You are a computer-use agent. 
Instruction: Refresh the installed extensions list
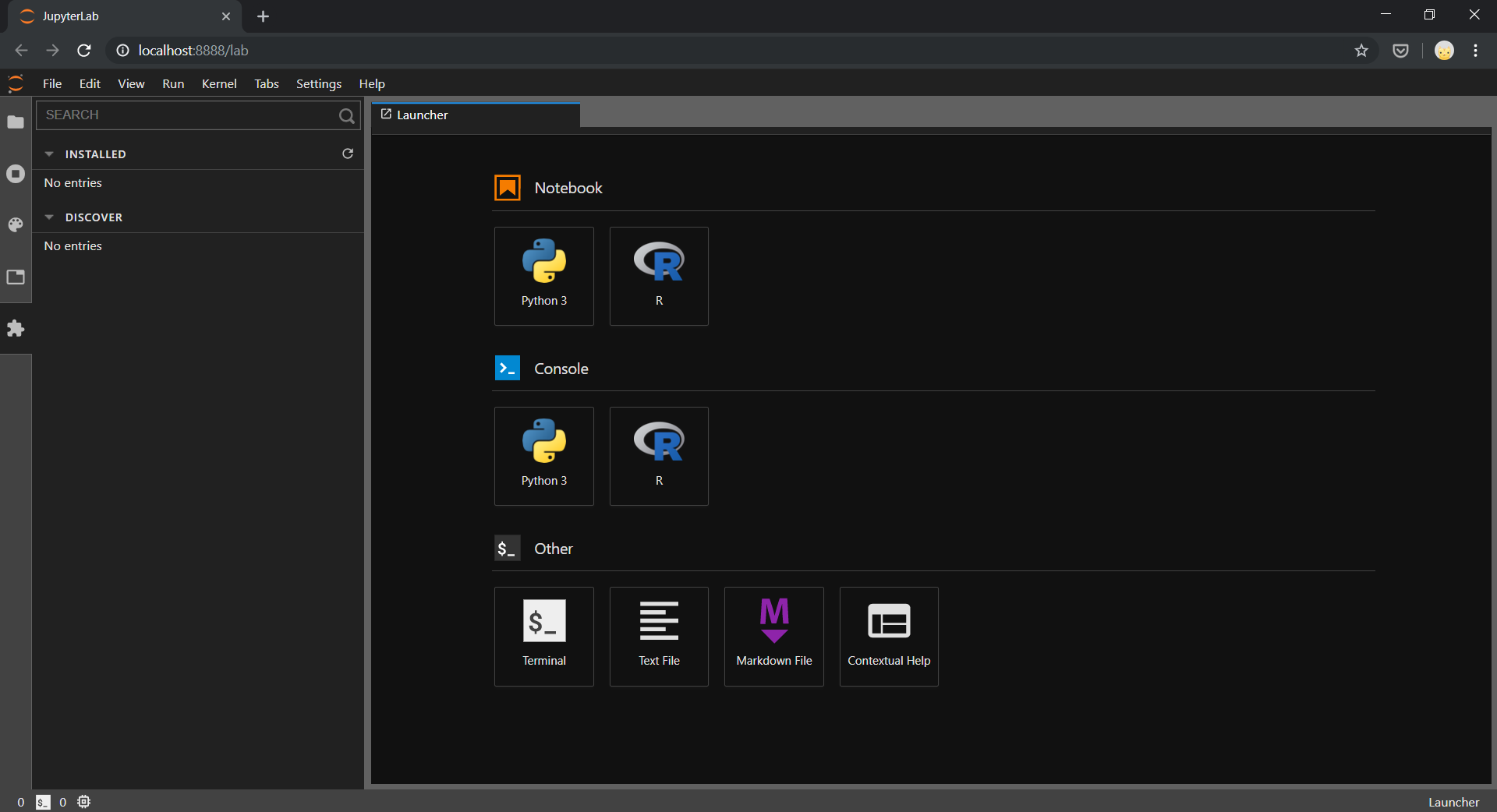(x=348, y=154)
